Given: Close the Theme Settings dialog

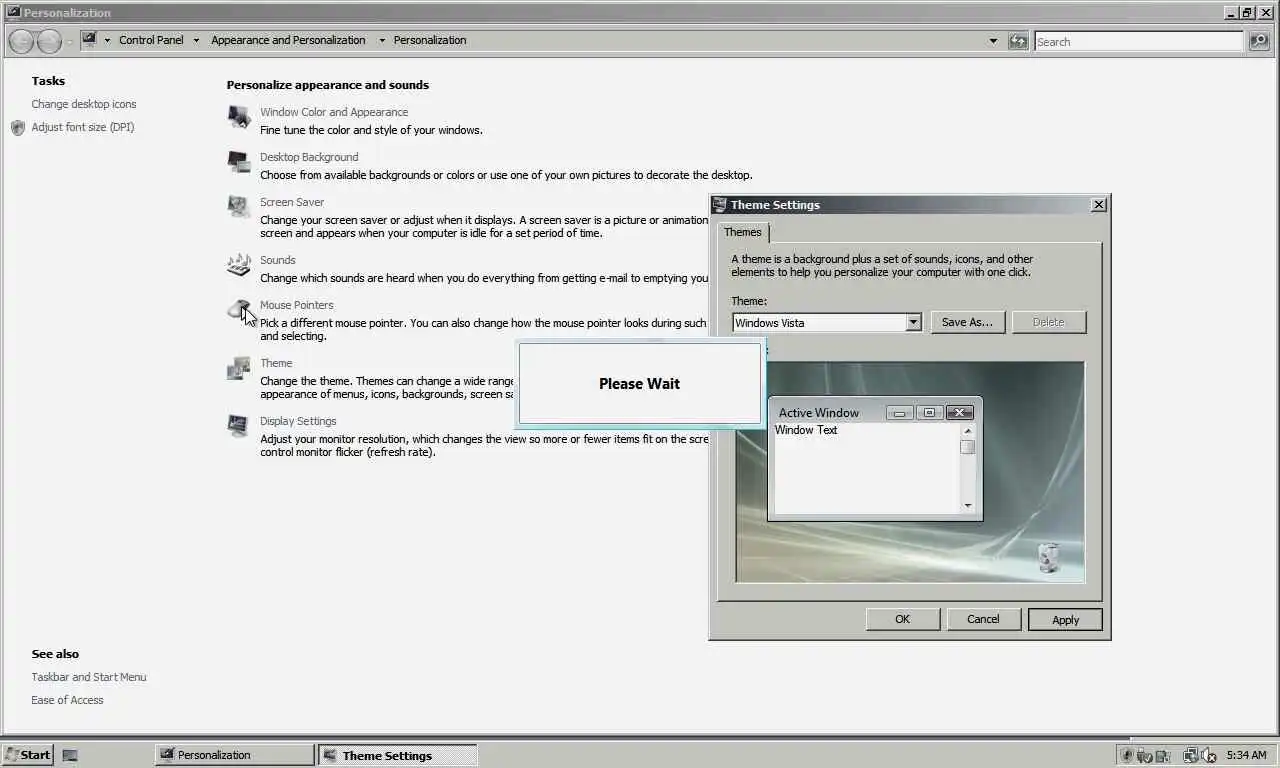Looking at the screenshot, I should point(1098,204).
